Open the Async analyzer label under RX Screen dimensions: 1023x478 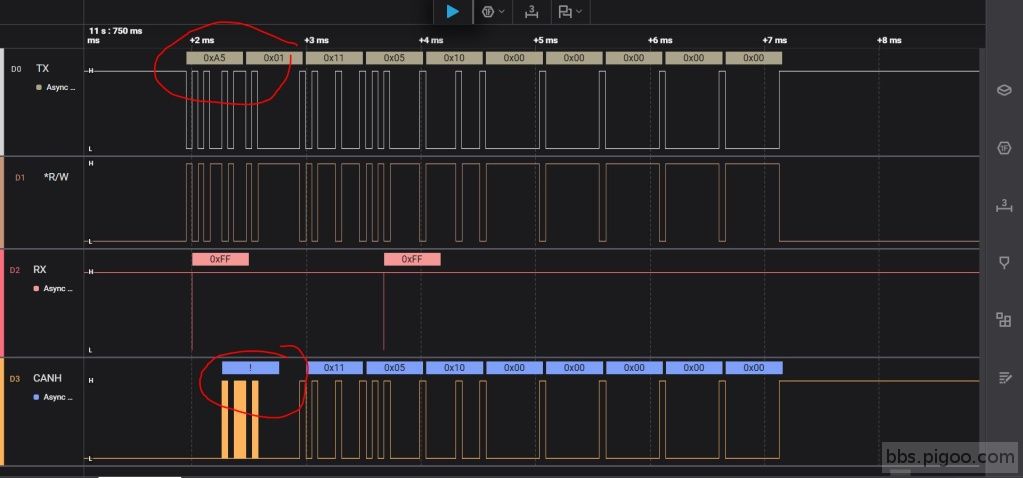pyautogui.click(x=58, y=288)
